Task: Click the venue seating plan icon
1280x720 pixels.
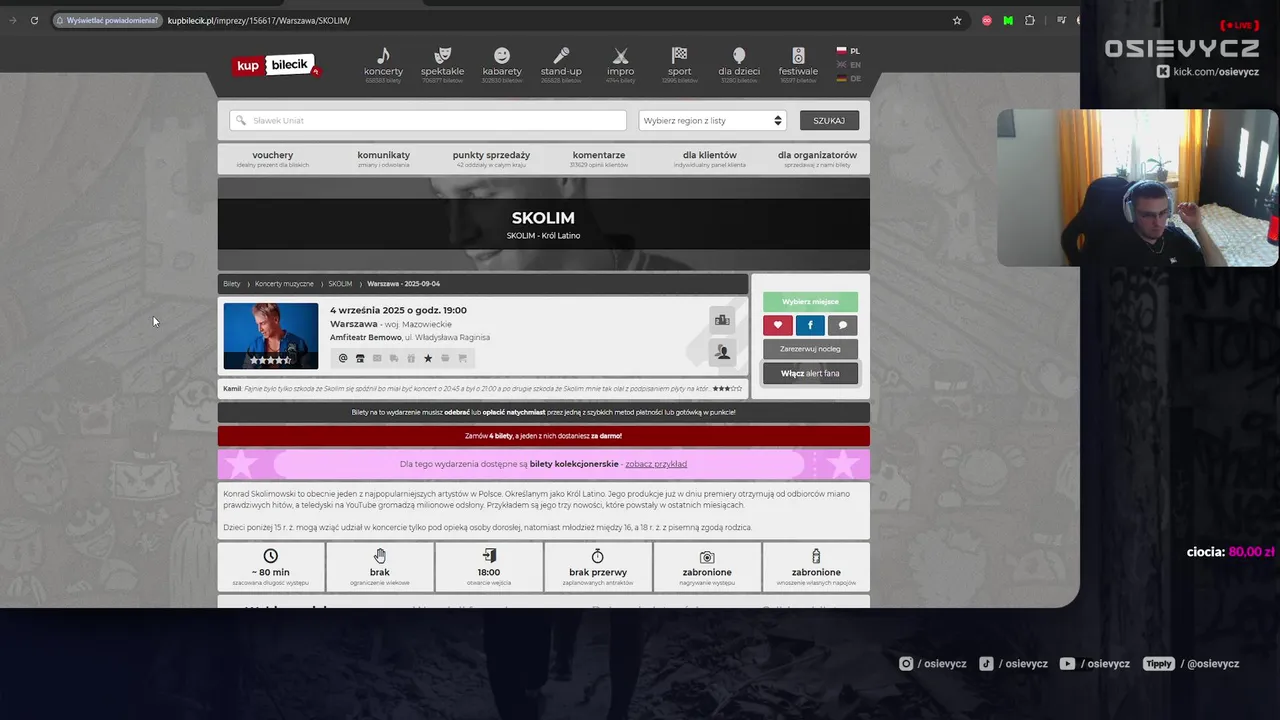Action: pos(722,320)
